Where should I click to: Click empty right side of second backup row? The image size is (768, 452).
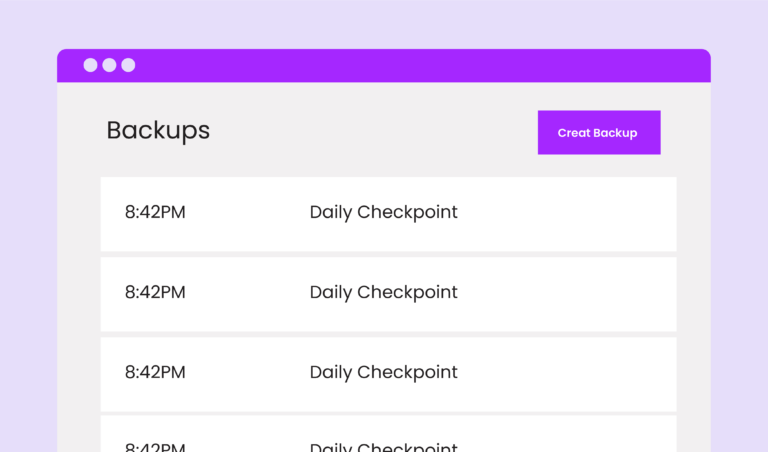point(568,294)
